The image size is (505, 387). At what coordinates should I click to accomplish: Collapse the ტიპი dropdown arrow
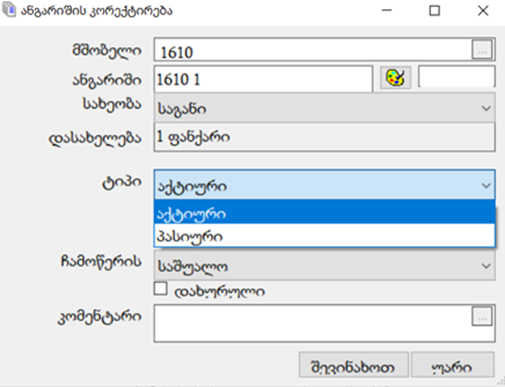pyautogui.click(x=486, y=185)
